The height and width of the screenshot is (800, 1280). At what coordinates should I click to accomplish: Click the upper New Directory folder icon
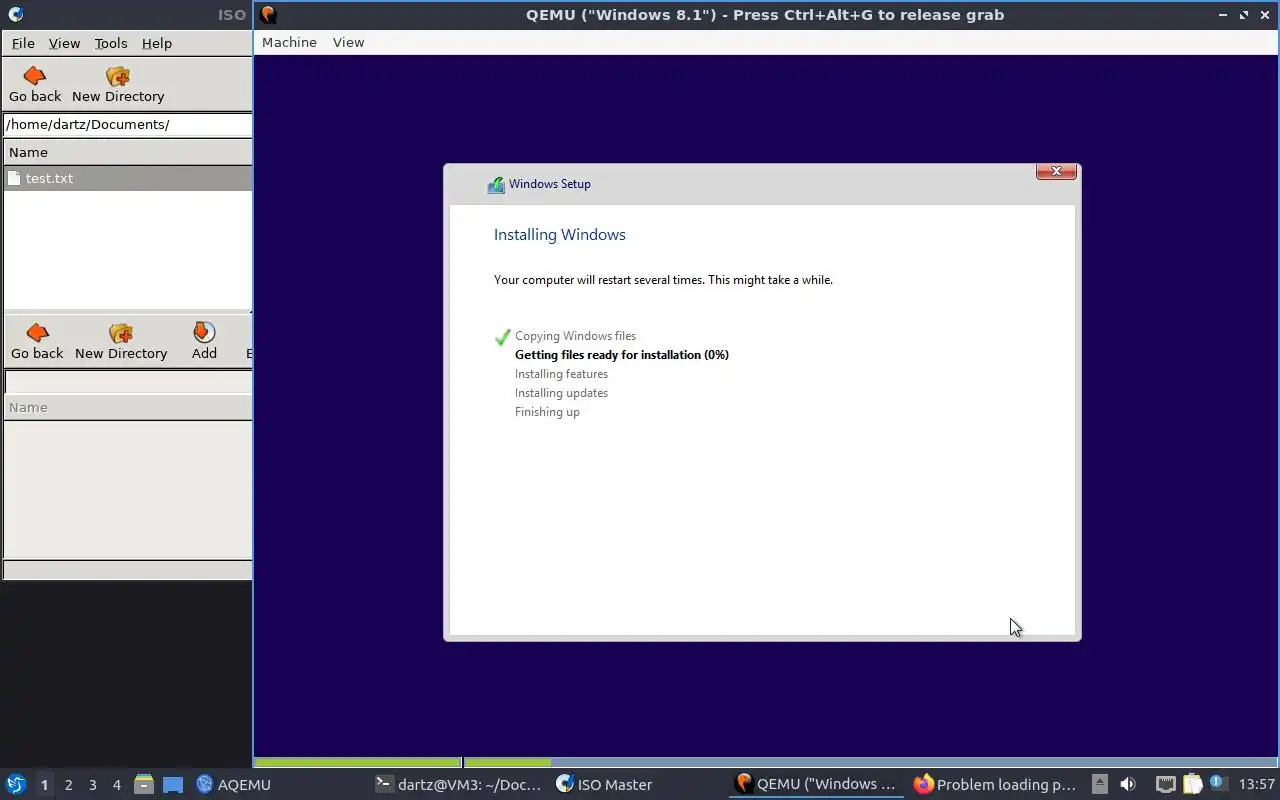click(x=118, y=76)
